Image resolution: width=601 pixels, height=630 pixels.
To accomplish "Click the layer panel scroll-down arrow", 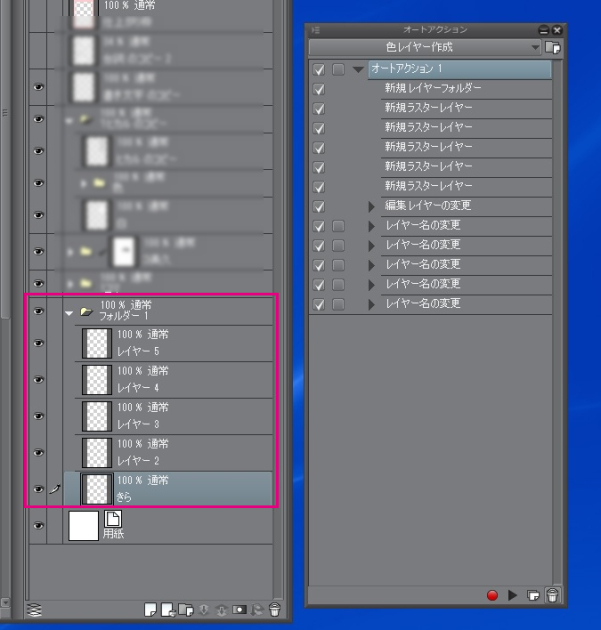I will 5,602.
